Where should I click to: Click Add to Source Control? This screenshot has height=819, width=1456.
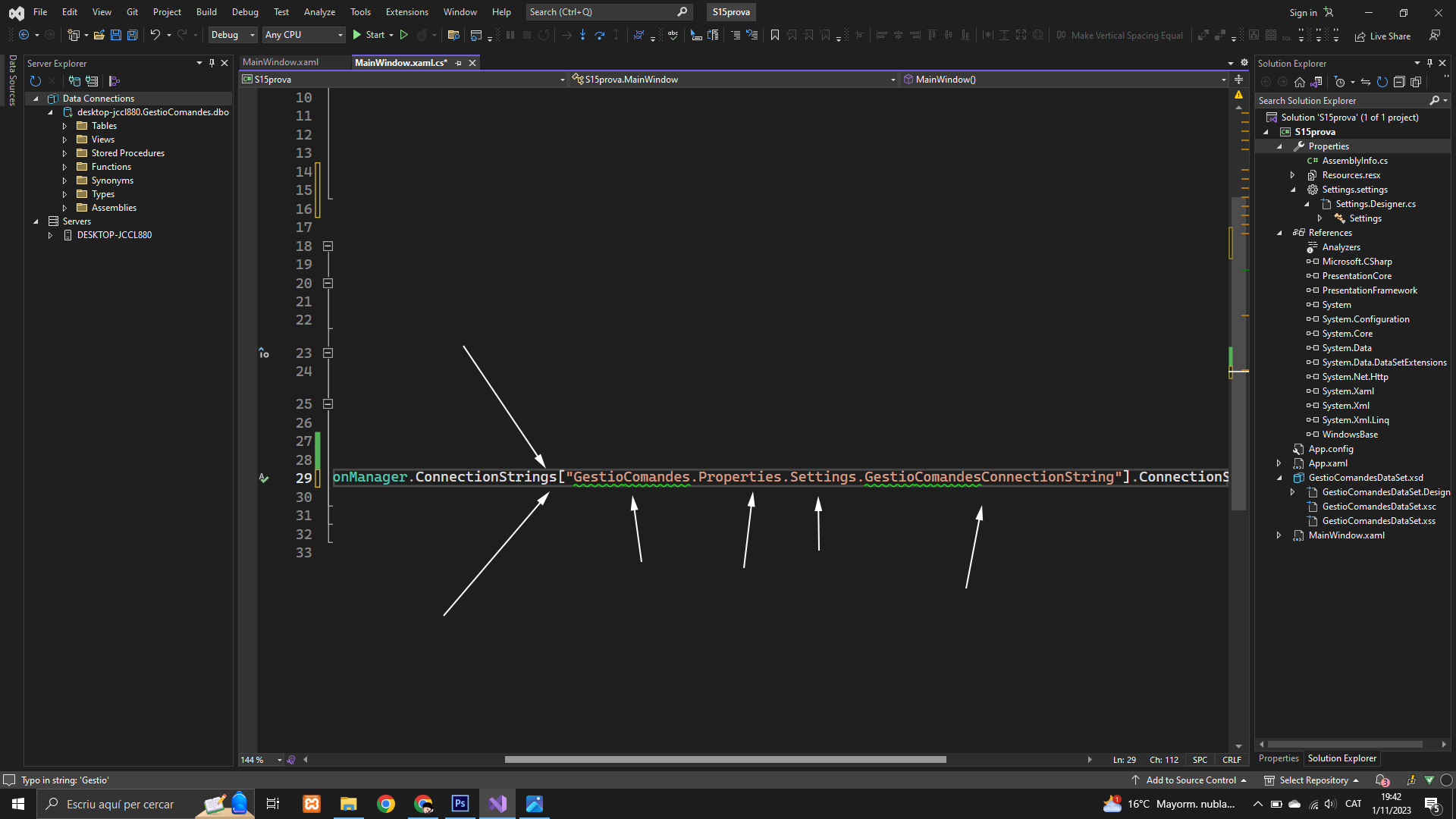[1190, 780]
